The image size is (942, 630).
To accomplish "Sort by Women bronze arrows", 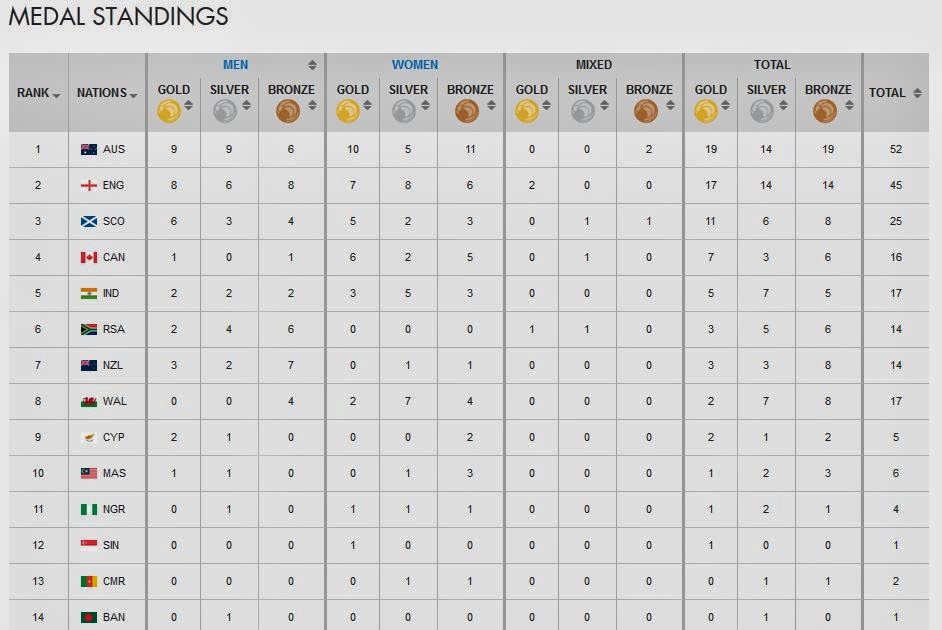I will (491, 106).
